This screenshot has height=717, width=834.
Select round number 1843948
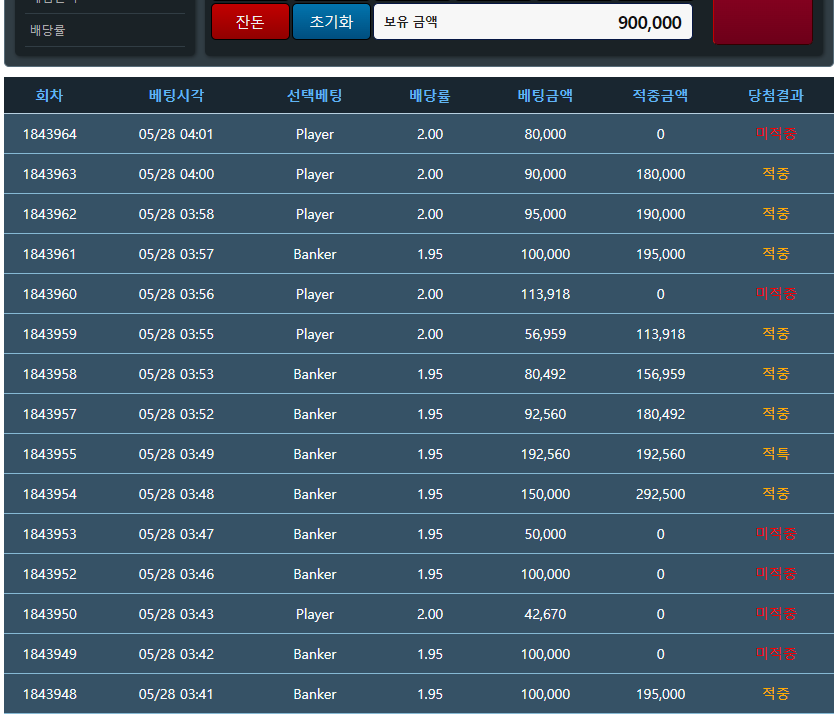click(49, 694)
